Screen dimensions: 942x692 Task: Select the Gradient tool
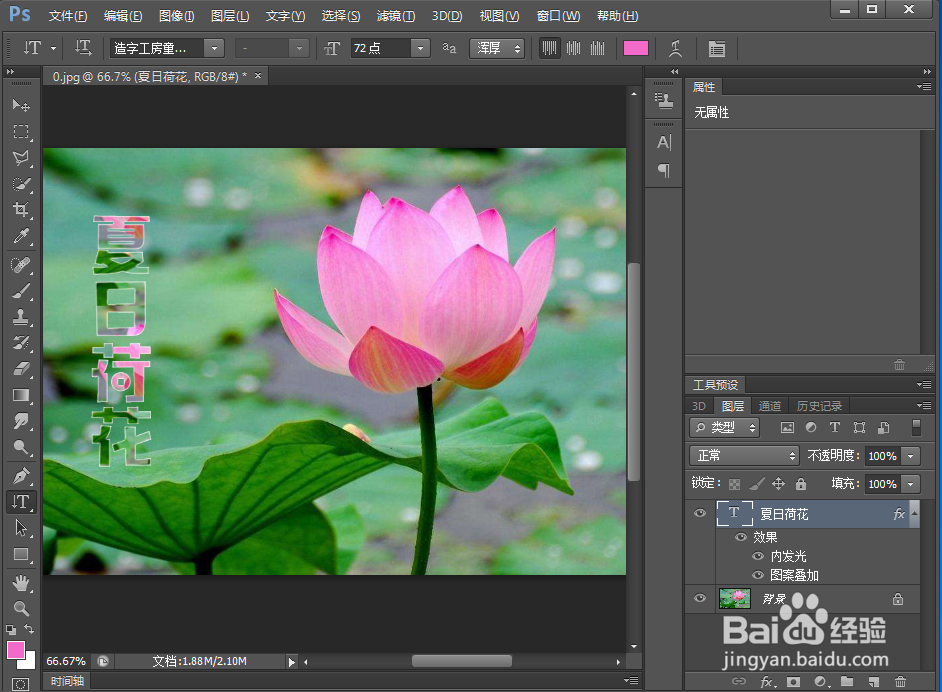pos(21,395)
